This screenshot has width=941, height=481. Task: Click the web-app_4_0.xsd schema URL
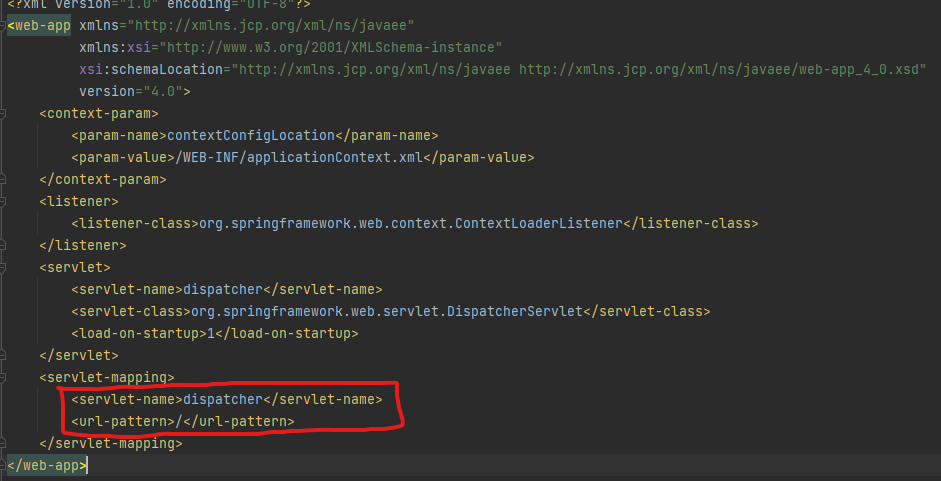click(719, 70)
